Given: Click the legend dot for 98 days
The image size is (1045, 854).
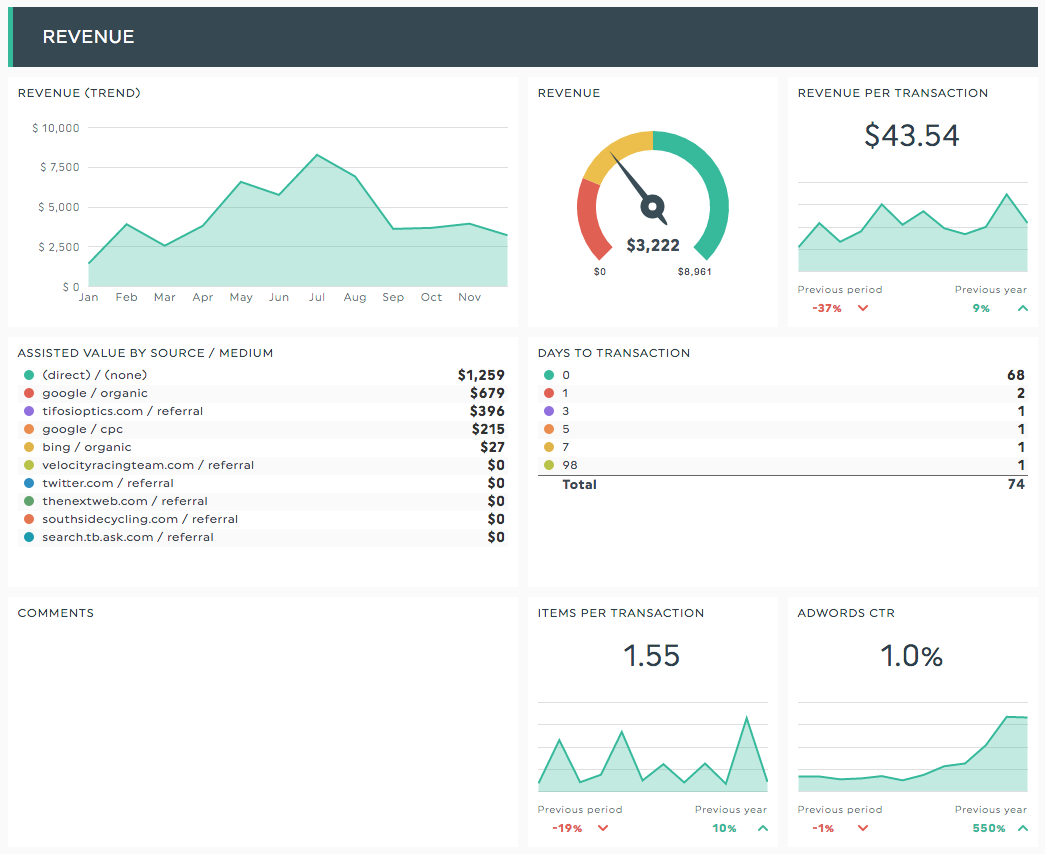Looking at the screenshot, I should 549,465.
